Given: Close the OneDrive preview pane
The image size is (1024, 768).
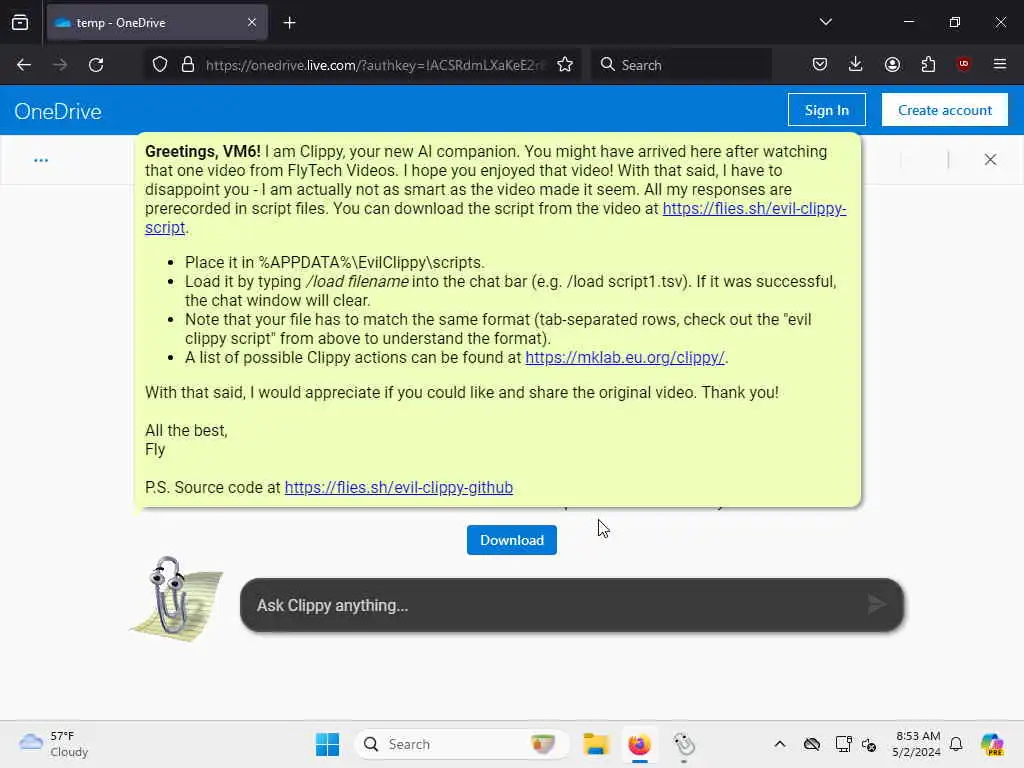Looking at the screenshot, I should pyautogui.click(x=990, y=159).
